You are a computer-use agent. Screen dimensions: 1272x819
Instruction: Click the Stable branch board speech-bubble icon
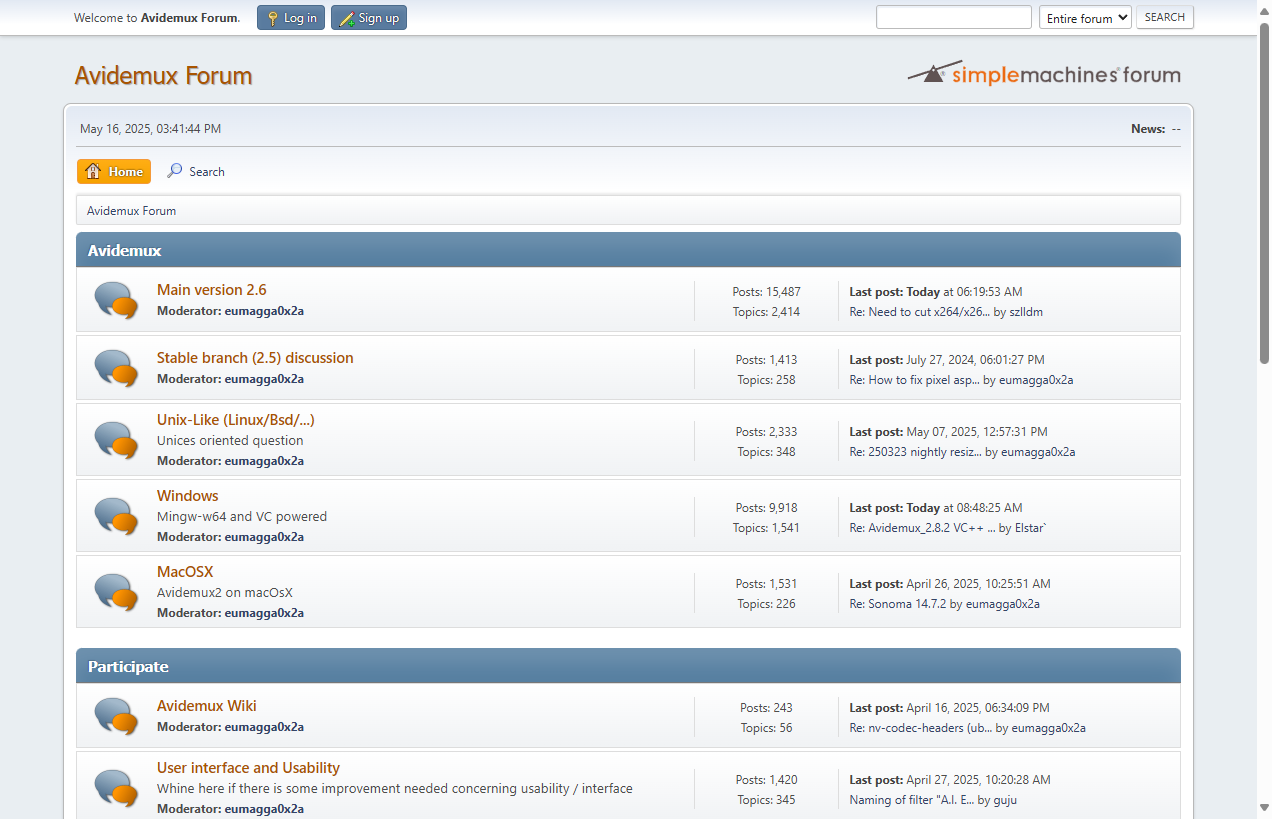click(x=116, y=368)
